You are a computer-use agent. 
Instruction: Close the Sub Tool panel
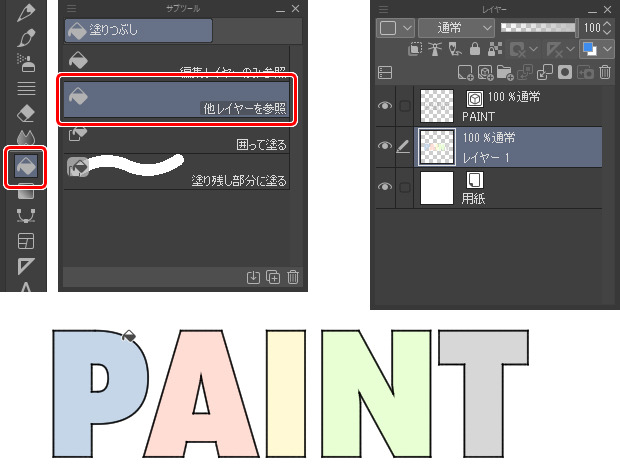295,9
